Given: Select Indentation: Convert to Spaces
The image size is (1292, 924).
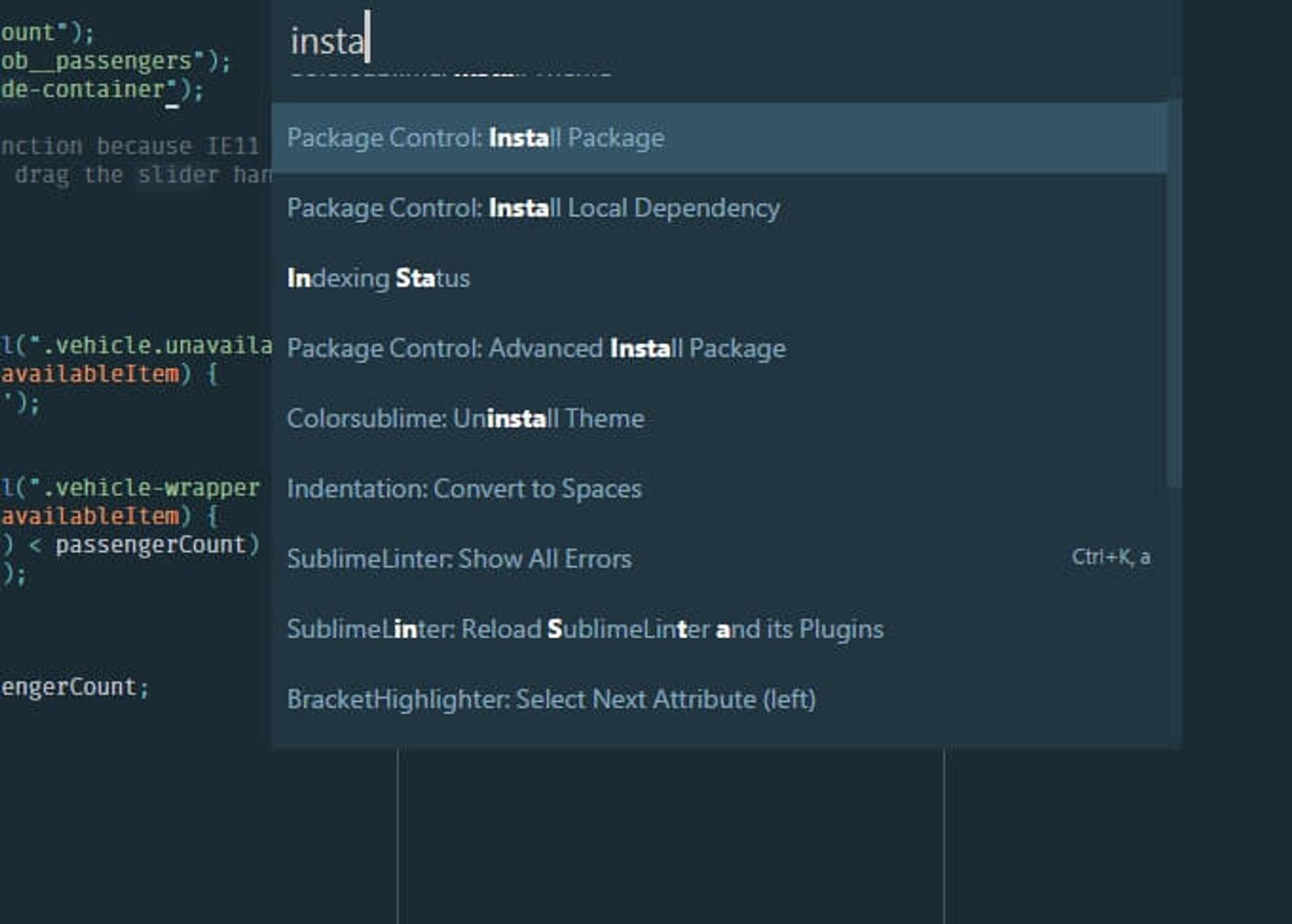Looking at the screenshot, I should [464, 489].
